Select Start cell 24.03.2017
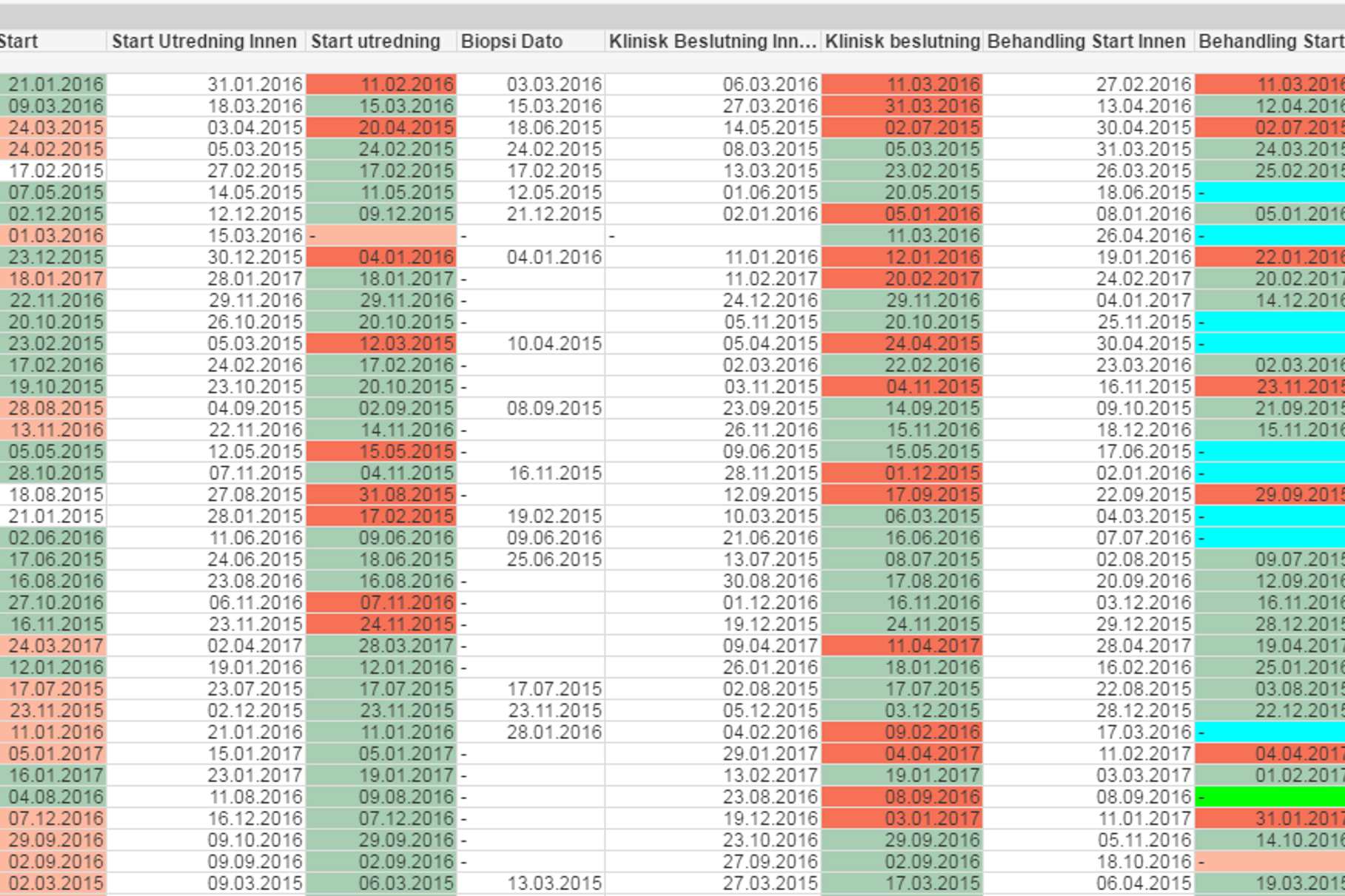 55,646
